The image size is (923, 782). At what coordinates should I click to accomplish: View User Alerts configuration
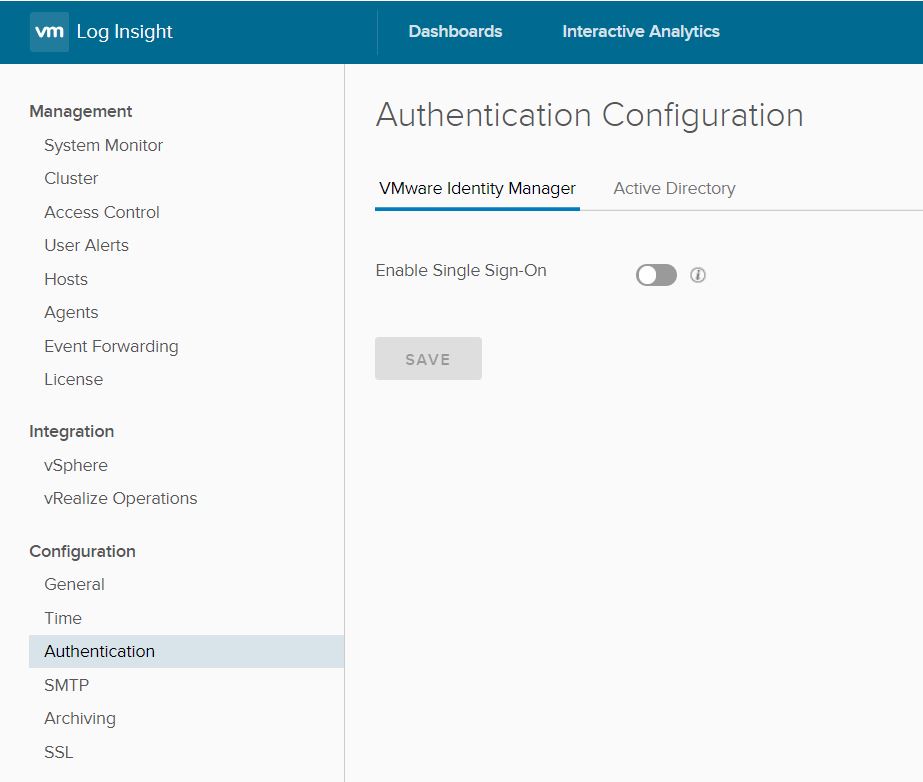pyautogui.click(x=86, y=245)
